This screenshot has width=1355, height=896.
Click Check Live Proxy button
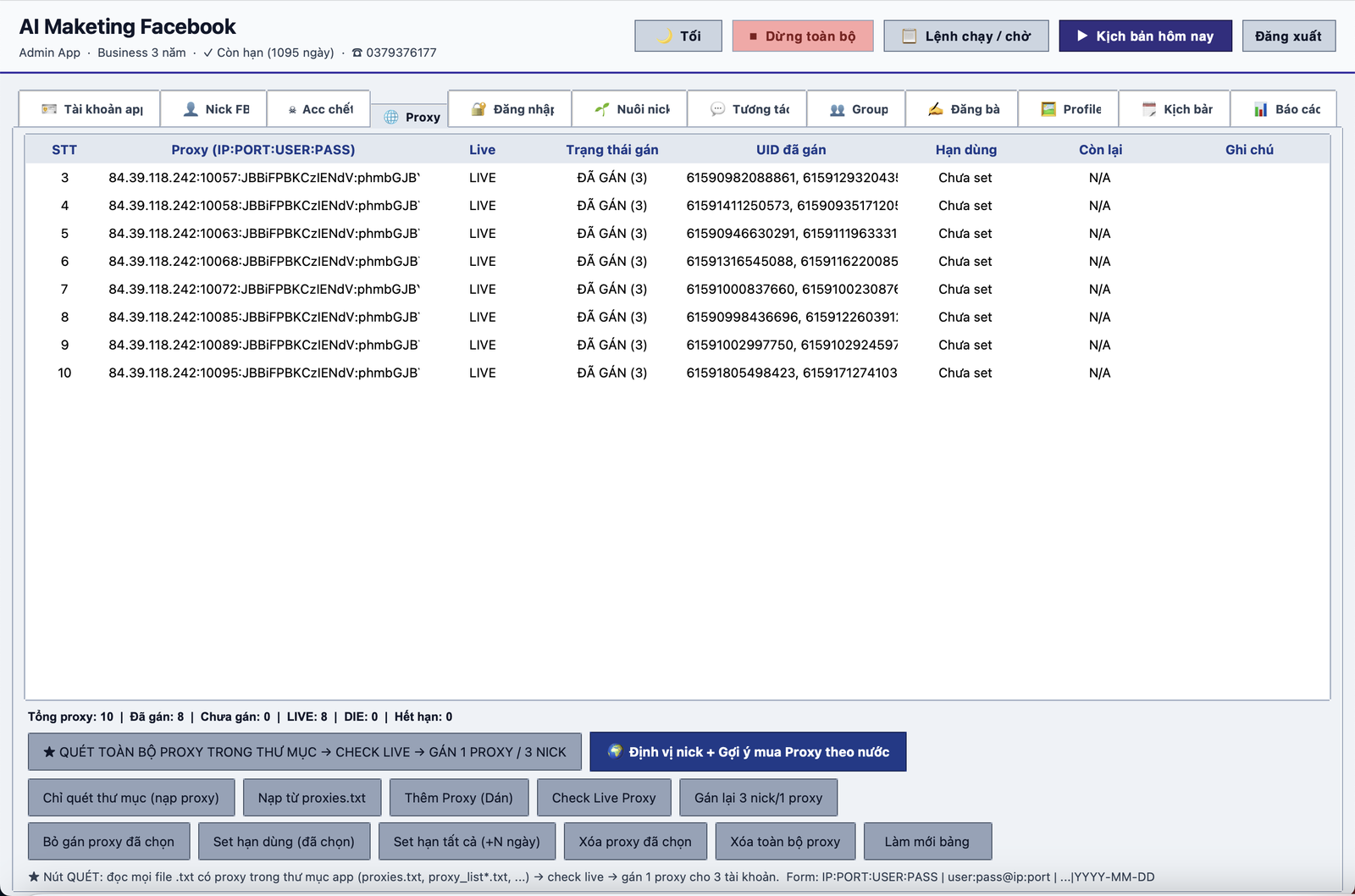click(x=604, y=798)
